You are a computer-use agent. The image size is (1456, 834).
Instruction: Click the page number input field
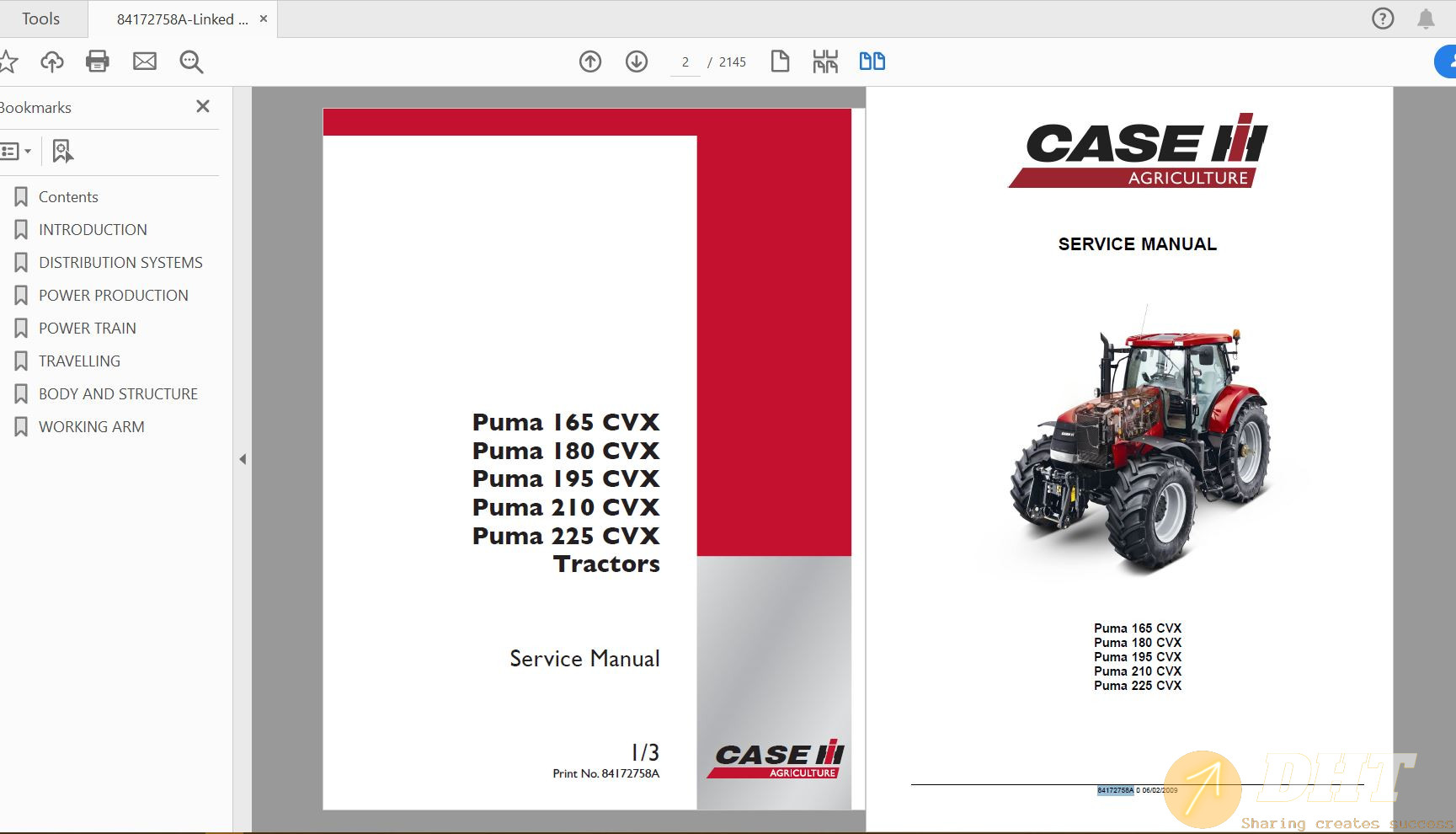685,62
